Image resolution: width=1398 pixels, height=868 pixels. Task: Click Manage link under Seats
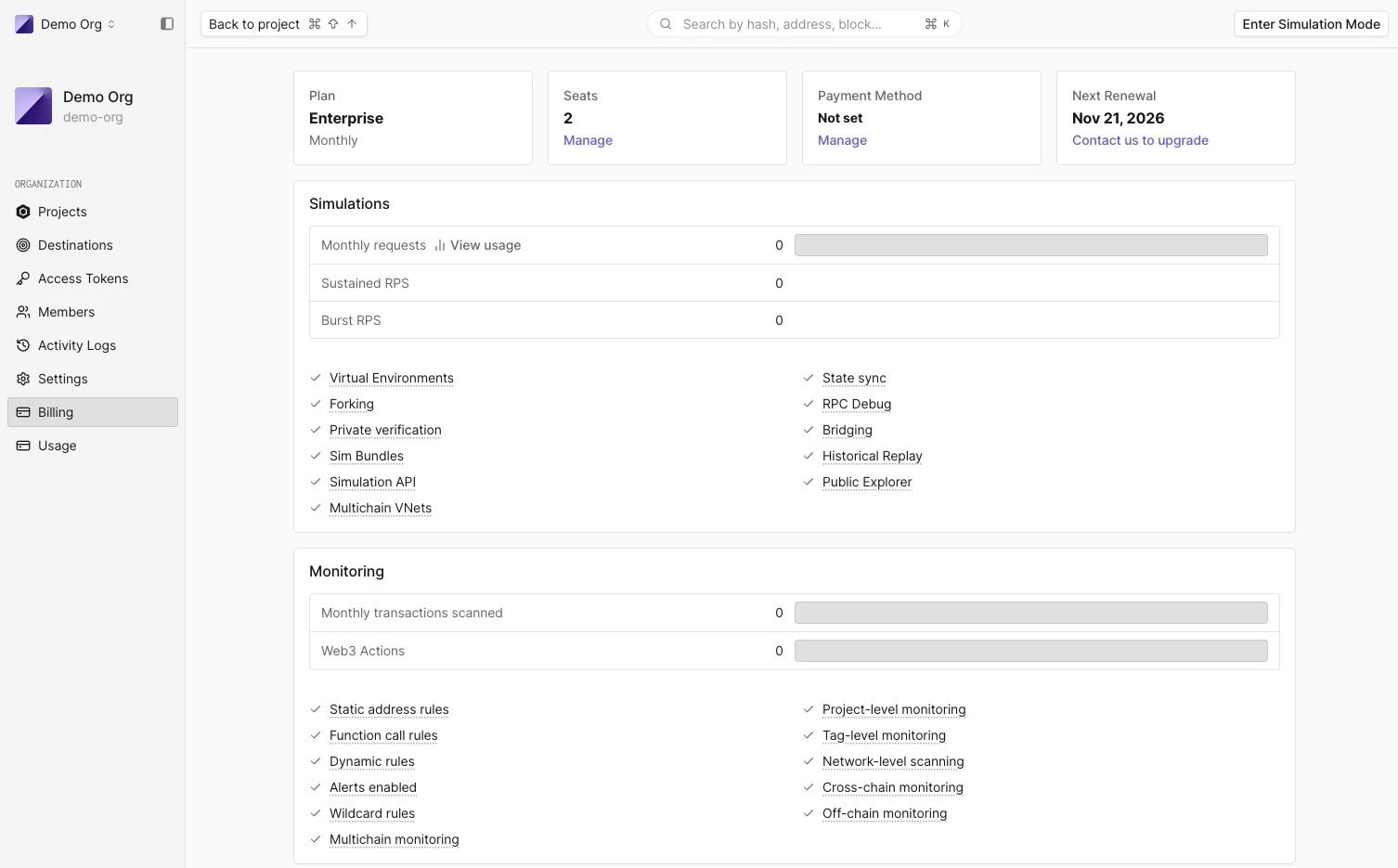click(x=588, y=140)
